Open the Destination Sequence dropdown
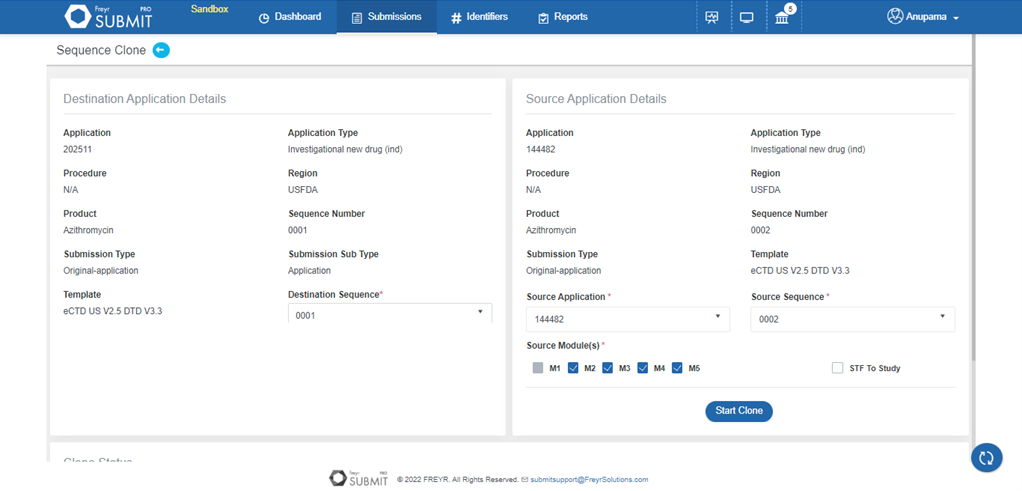The height and width of the screenshot is (491, 1022). click(x=390, y=314)
